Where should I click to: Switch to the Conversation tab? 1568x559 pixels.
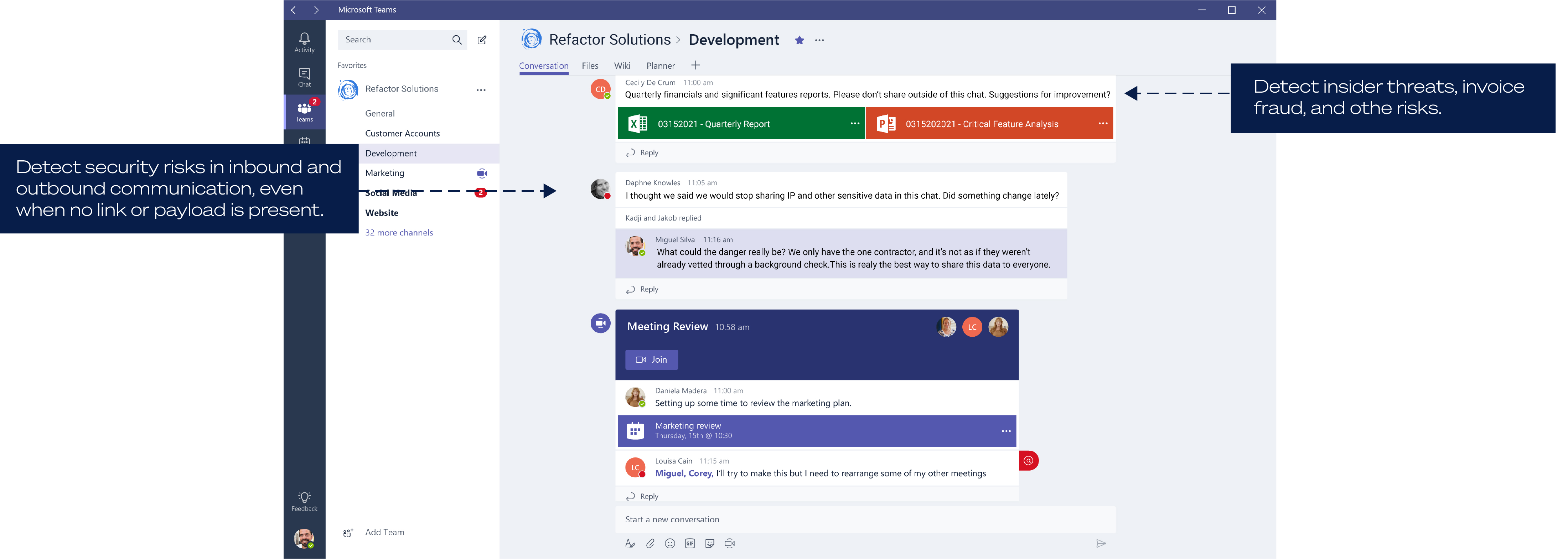click(544, 66)
